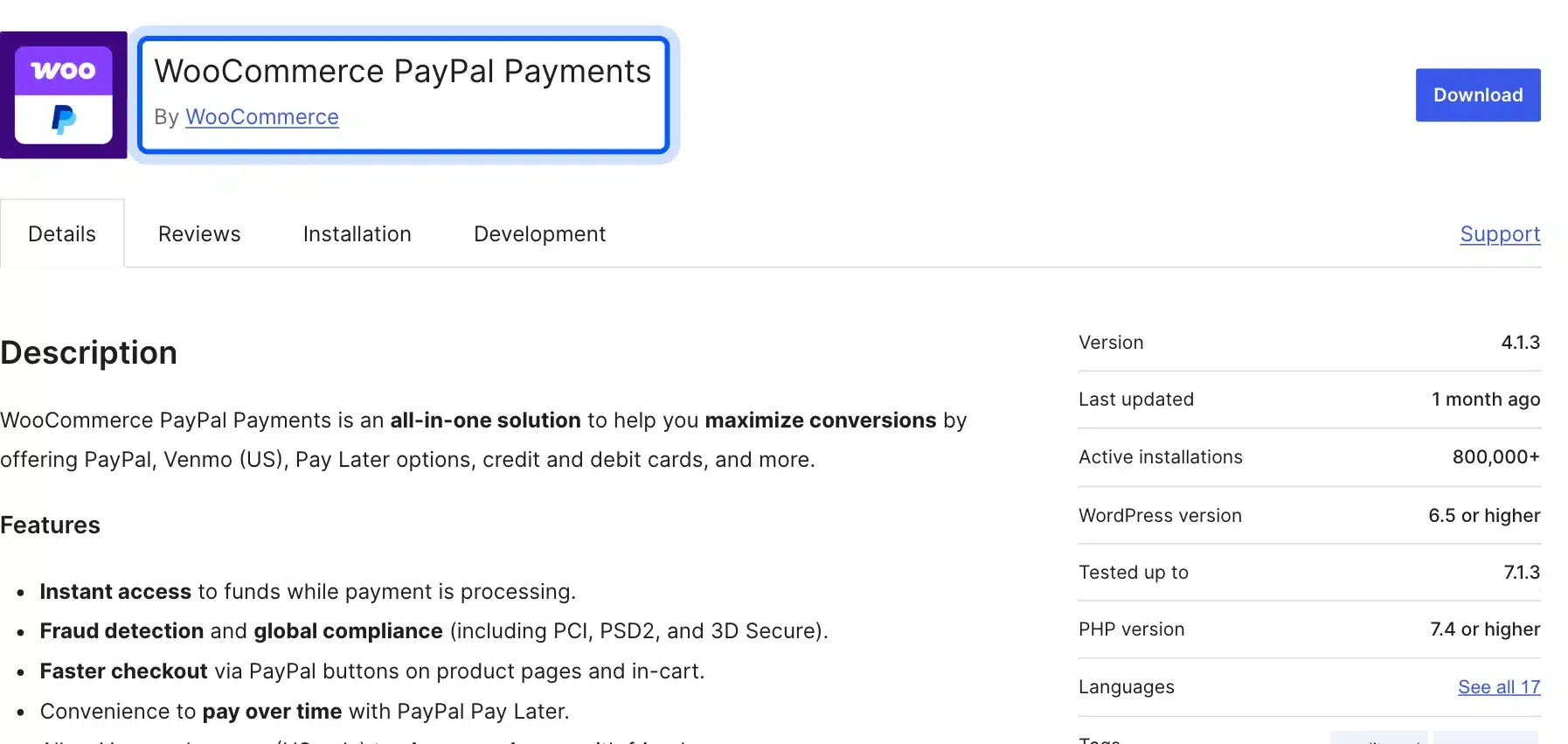Click the 'pay over time' feature bullet
The width and height of the screenshot is (1568, 744).
pos(304,712)
